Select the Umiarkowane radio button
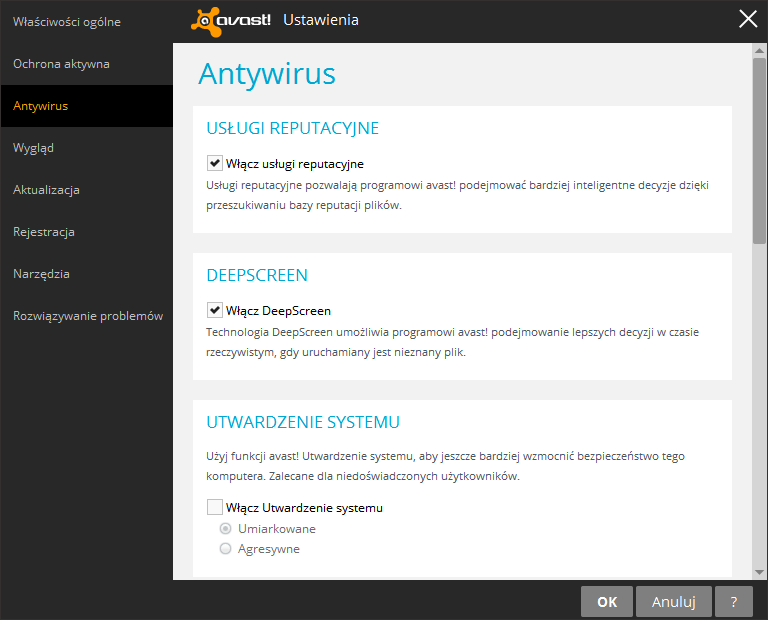 coord(225,529)
